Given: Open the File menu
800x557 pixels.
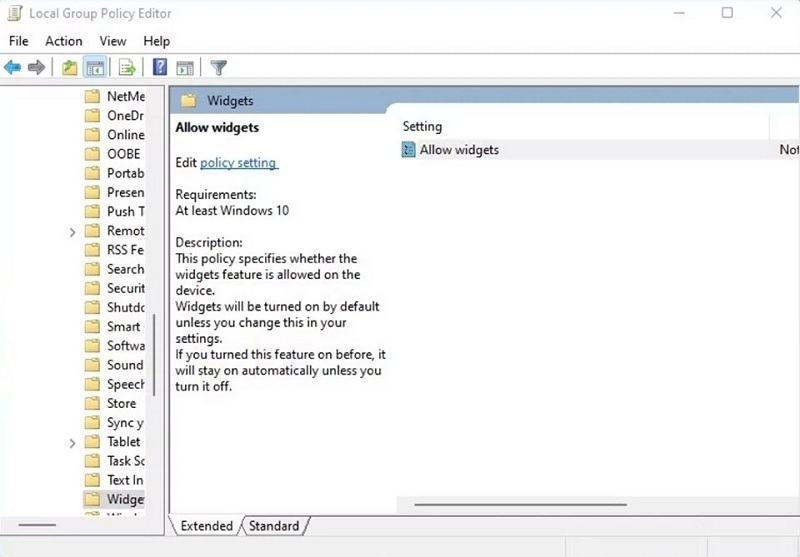Looking at the screenshot, I should pos(19,41).
